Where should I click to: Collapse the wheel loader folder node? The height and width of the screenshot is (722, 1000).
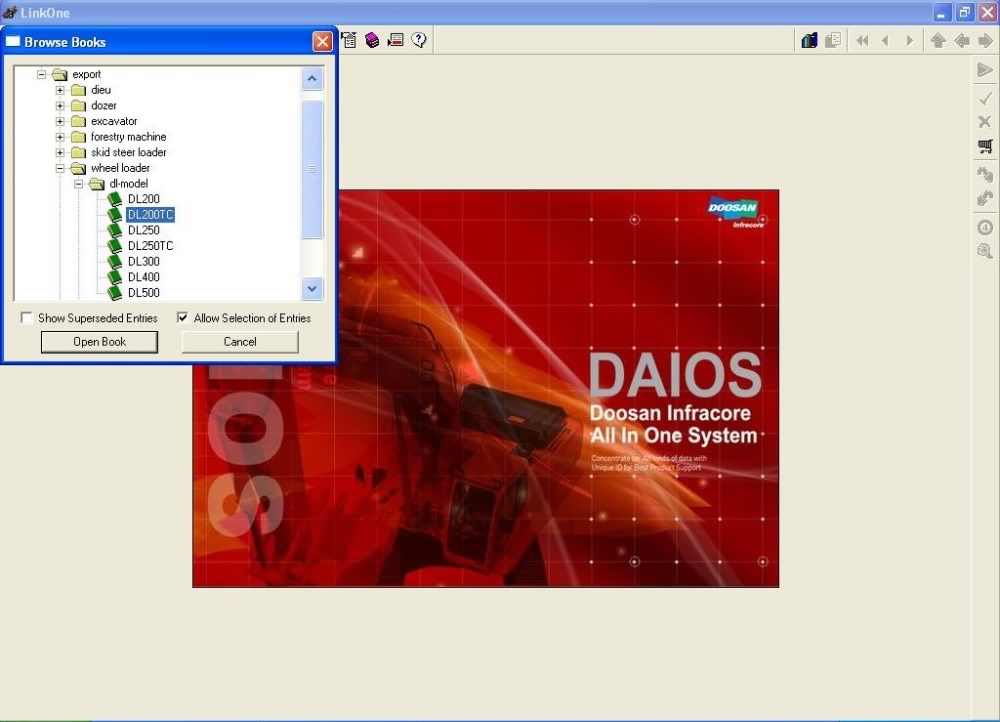(x=60, y=168)
